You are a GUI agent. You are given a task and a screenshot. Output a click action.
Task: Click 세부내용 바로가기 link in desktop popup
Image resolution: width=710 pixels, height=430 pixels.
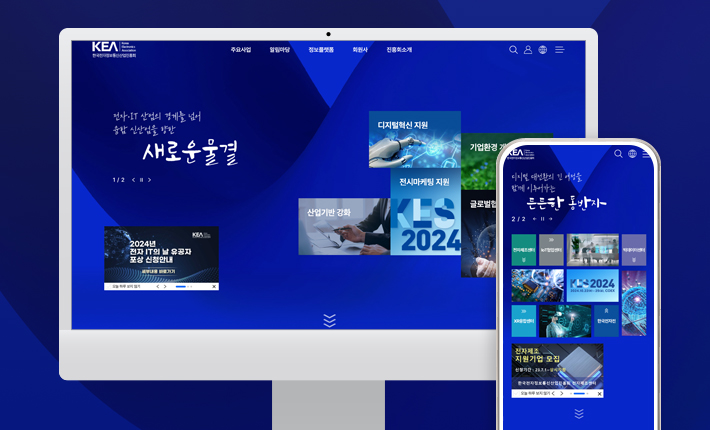pyautogui.click(x=158, y=272)
